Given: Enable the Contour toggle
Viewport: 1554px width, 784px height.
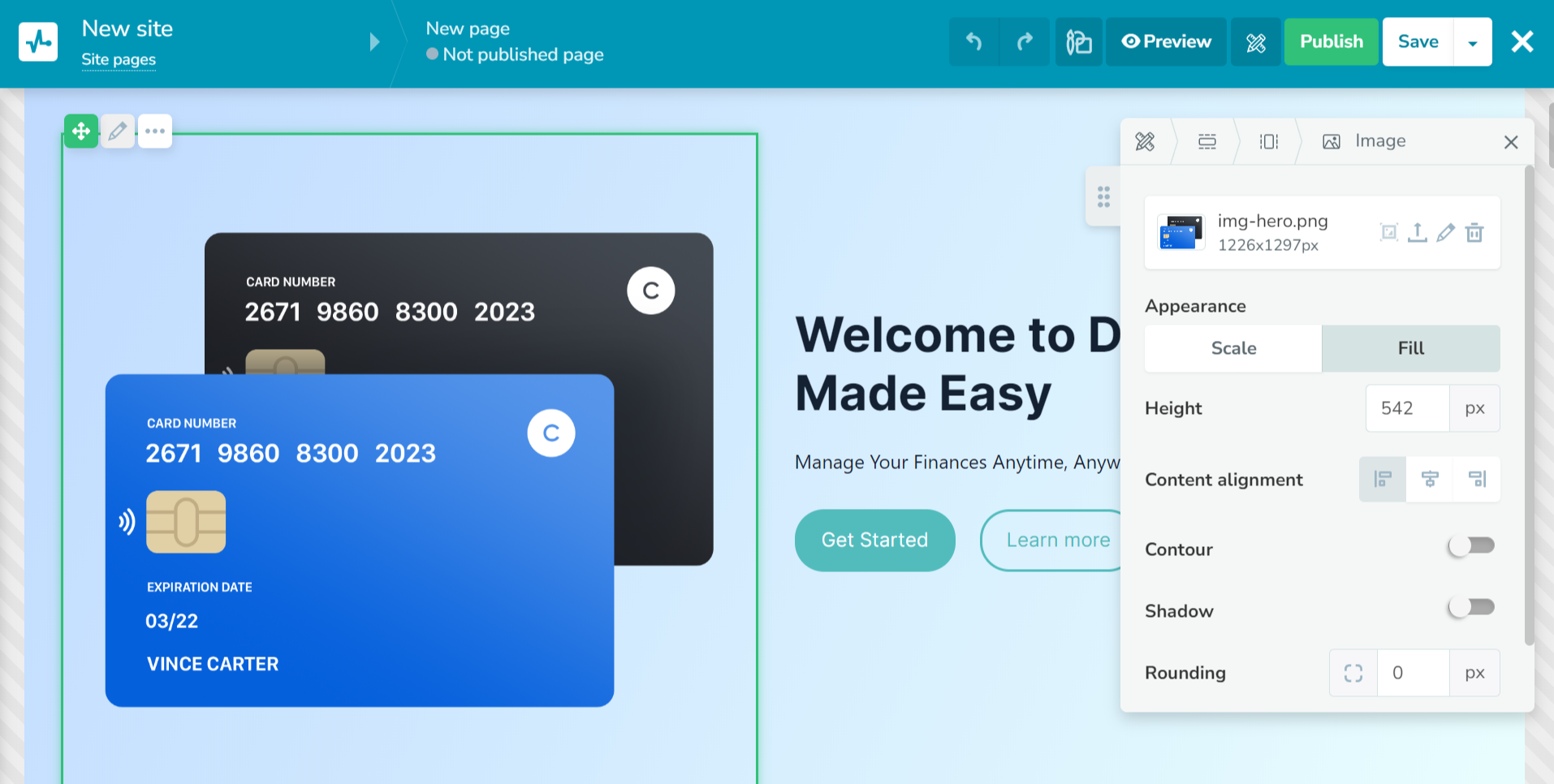Looking at the screenshot, I should (x=1471, y=546).
